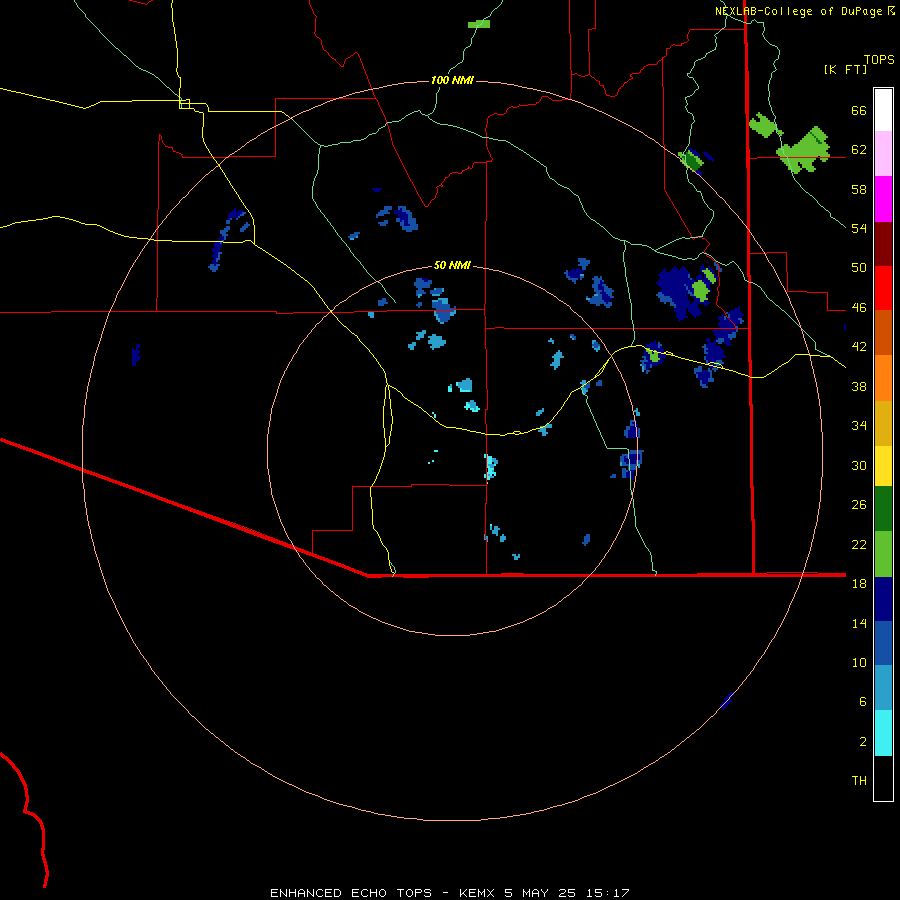Click the 50 legend value

pyautogui.click(x=859, y=268)
